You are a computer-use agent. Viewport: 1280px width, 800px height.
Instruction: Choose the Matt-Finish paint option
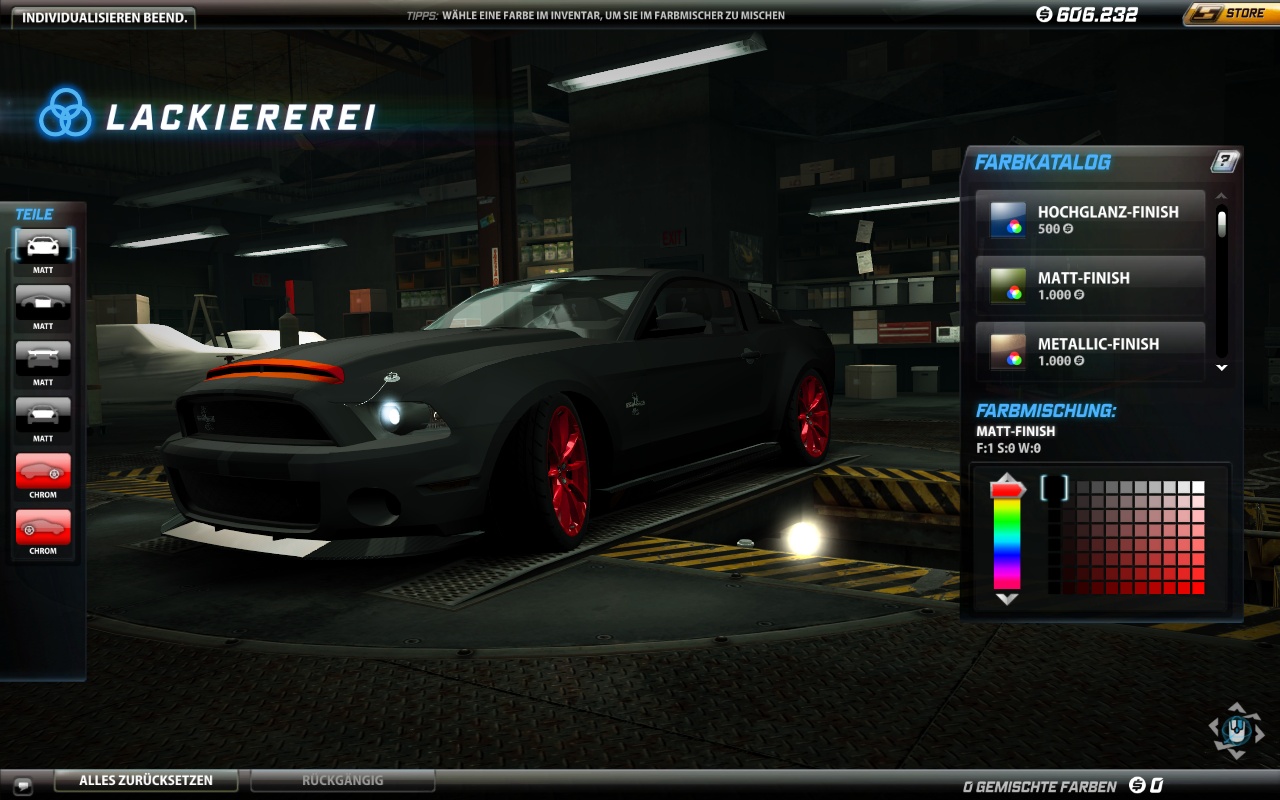1090,285
